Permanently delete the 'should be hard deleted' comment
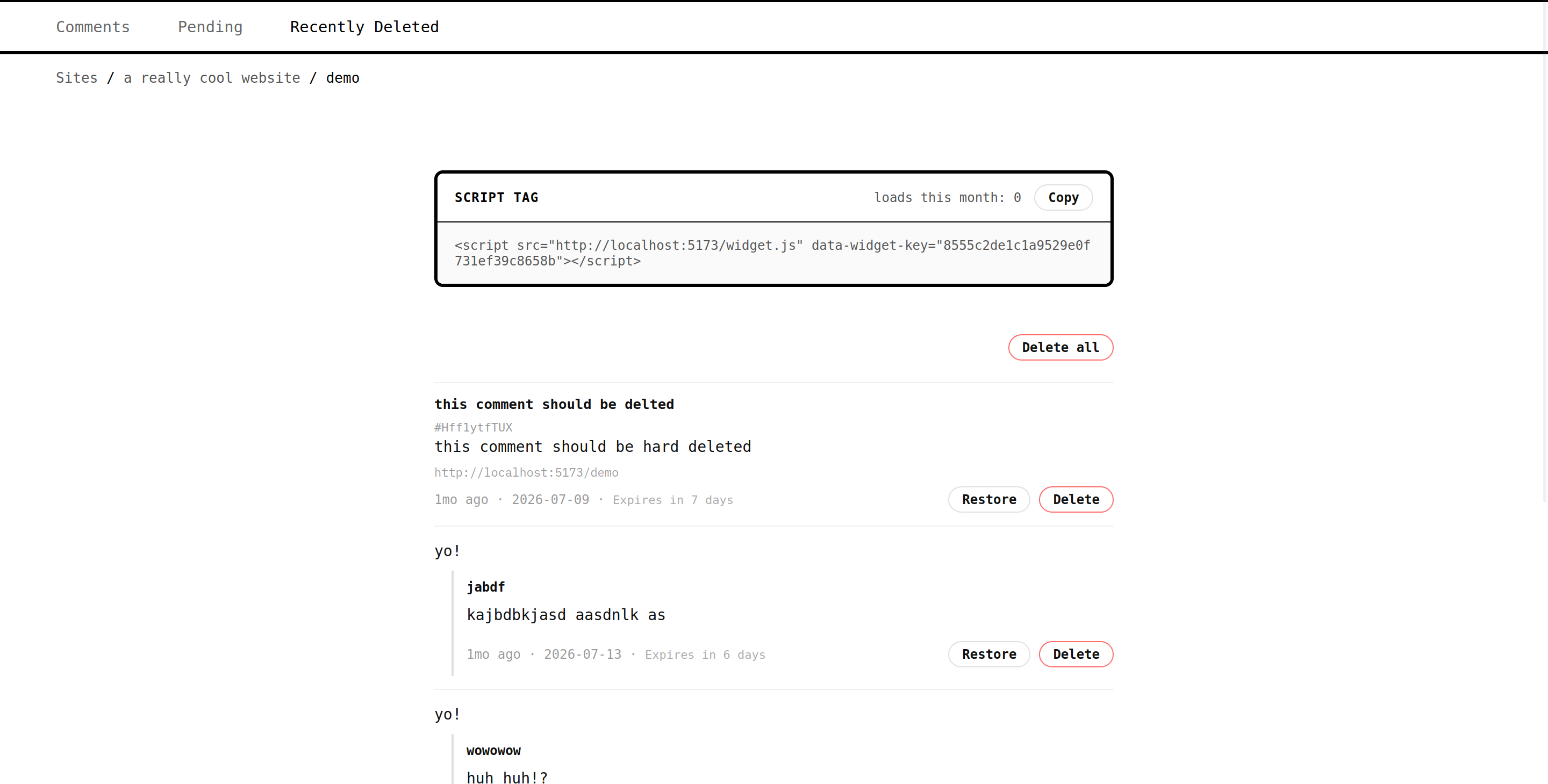 (1076, 499)
